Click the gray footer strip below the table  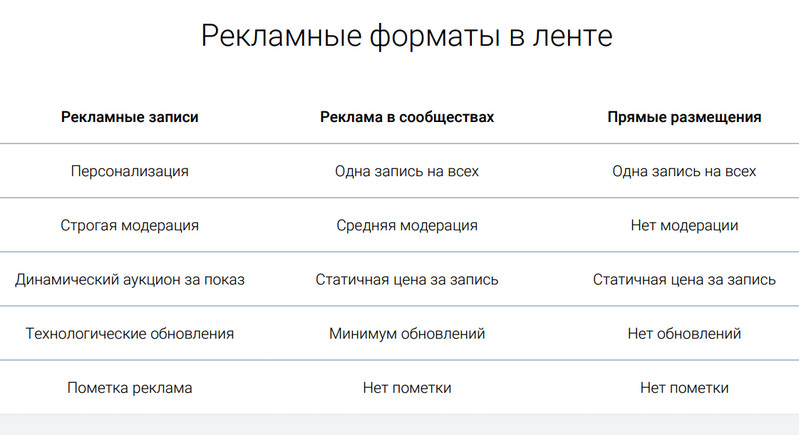tap(400, 424)
